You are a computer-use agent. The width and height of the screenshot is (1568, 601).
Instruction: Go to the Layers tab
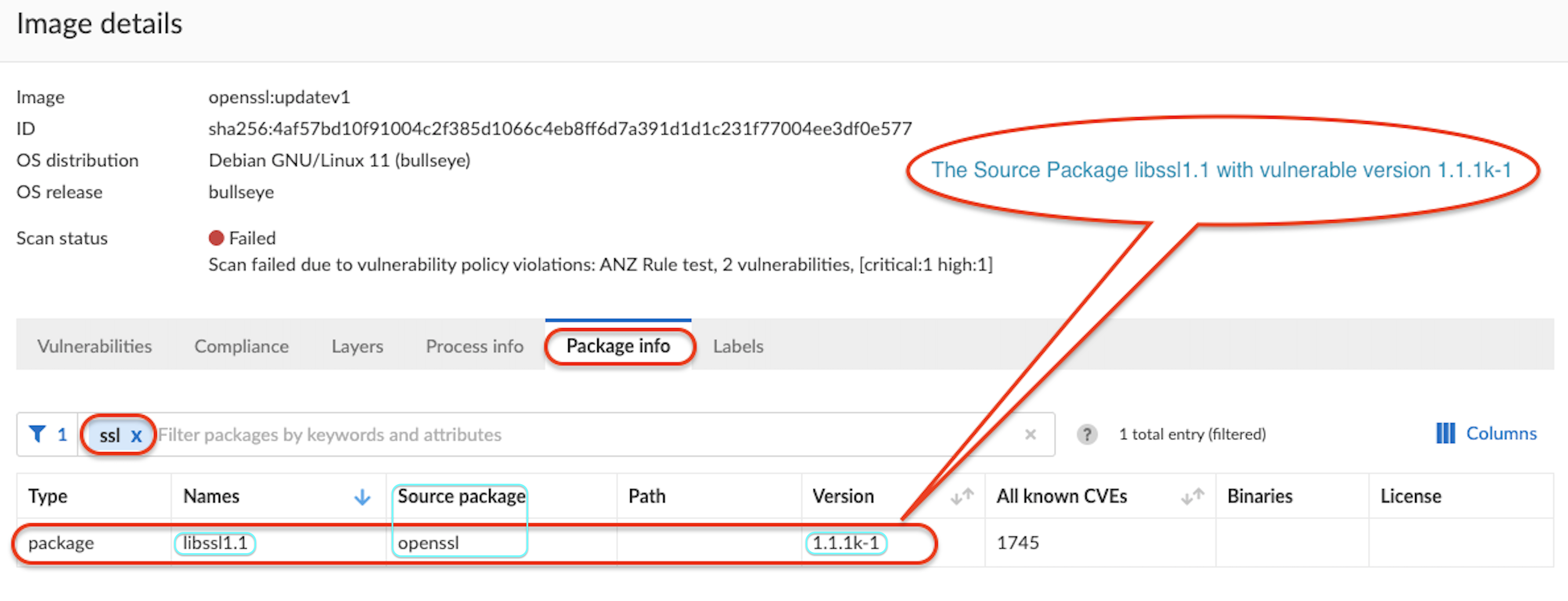click(357, 346)
